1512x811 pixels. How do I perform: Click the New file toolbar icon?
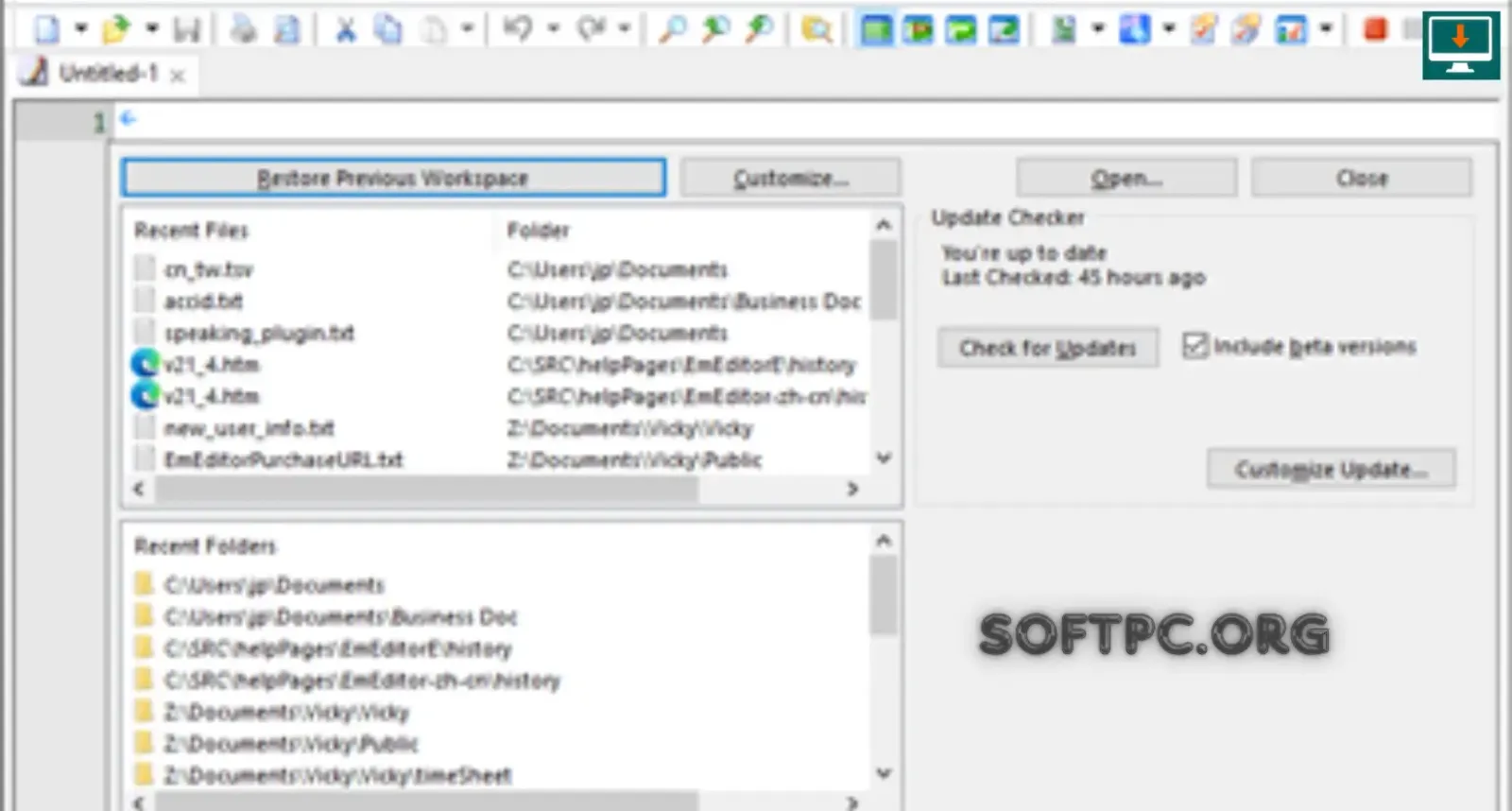coord(46,29)
